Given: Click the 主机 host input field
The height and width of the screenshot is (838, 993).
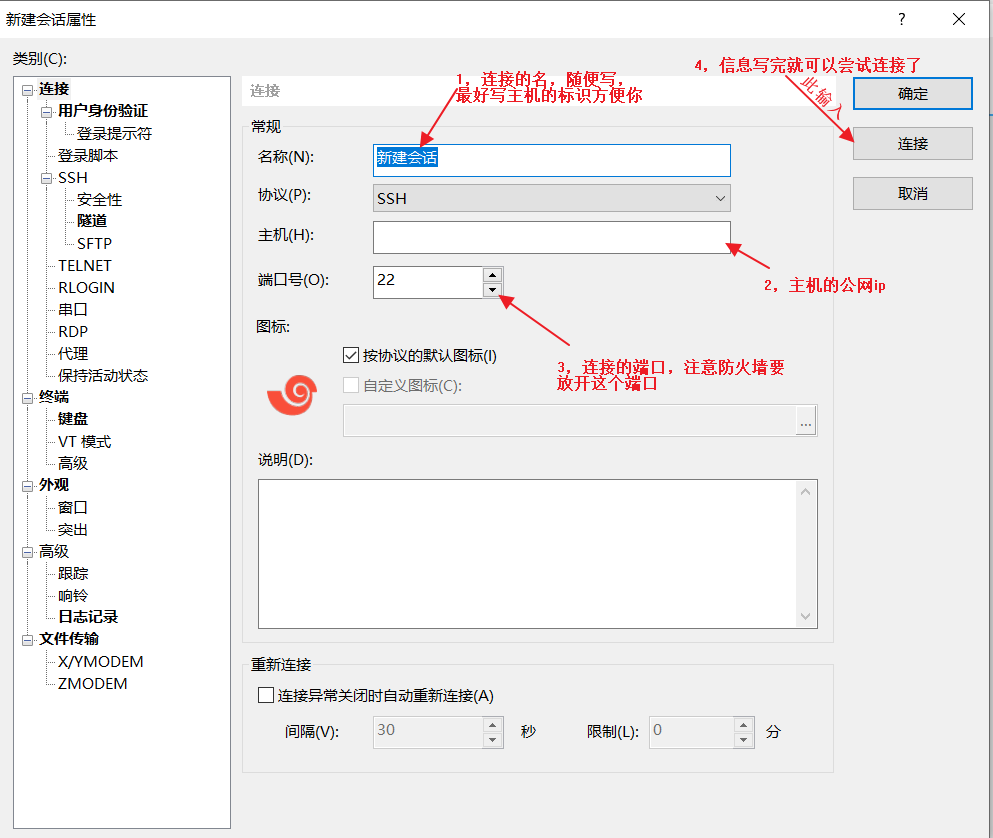Looking at the screenshot, I should pos(551,238).
